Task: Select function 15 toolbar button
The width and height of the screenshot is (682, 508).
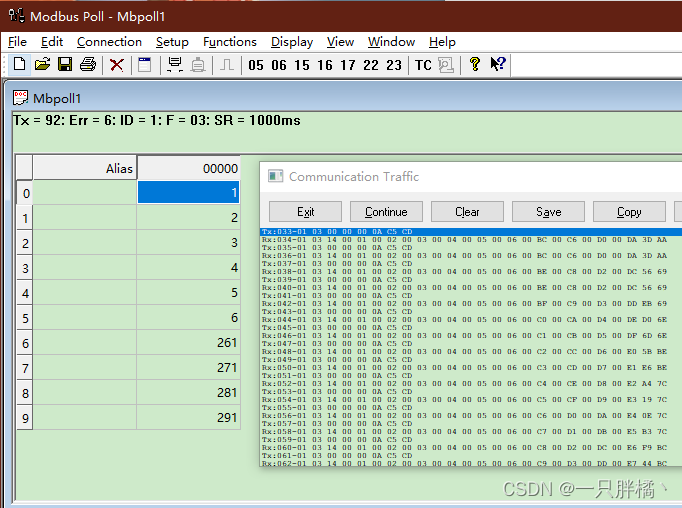Action: pyautogui.click(x=302, y=65)
